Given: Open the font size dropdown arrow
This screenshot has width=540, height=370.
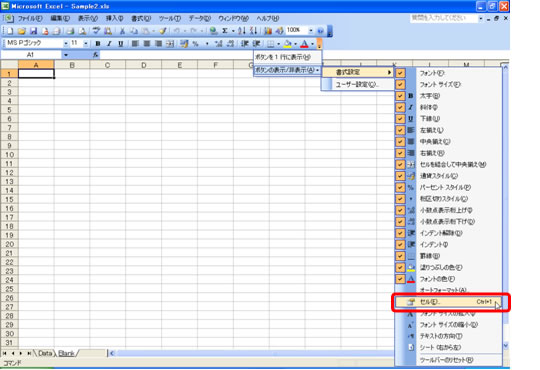Looking at the screenshot, I should point(85,44).
